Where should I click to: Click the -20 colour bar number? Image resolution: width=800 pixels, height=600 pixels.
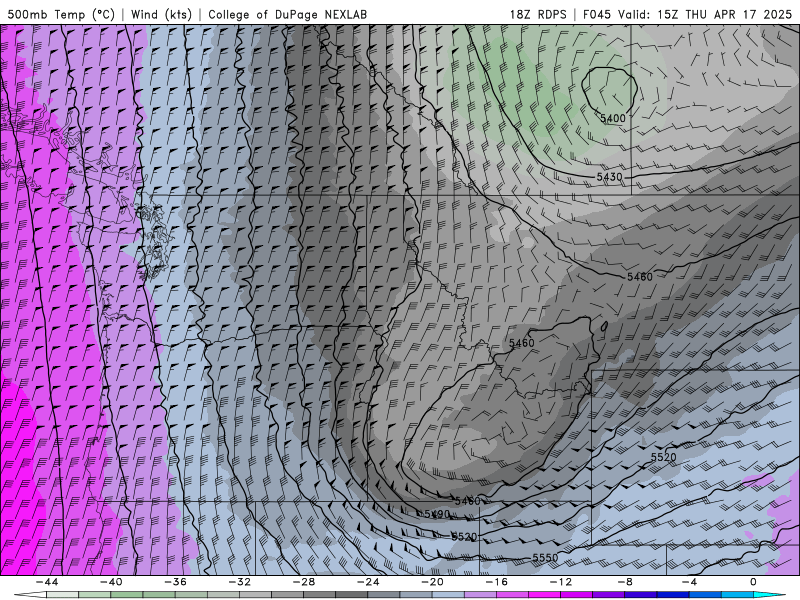coord(432,582)
